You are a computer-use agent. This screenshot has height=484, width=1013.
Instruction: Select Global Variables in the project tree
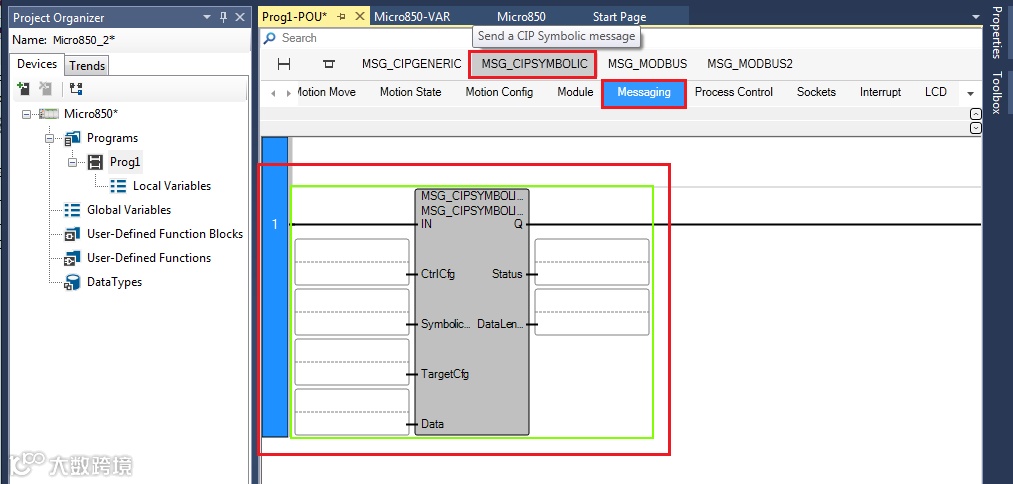coord(129,209)
